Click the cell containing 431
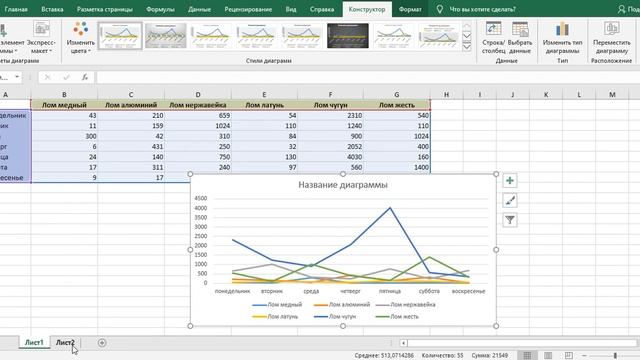Image resolution: width=640 pixels, height=360 pixels. point(131,147)
